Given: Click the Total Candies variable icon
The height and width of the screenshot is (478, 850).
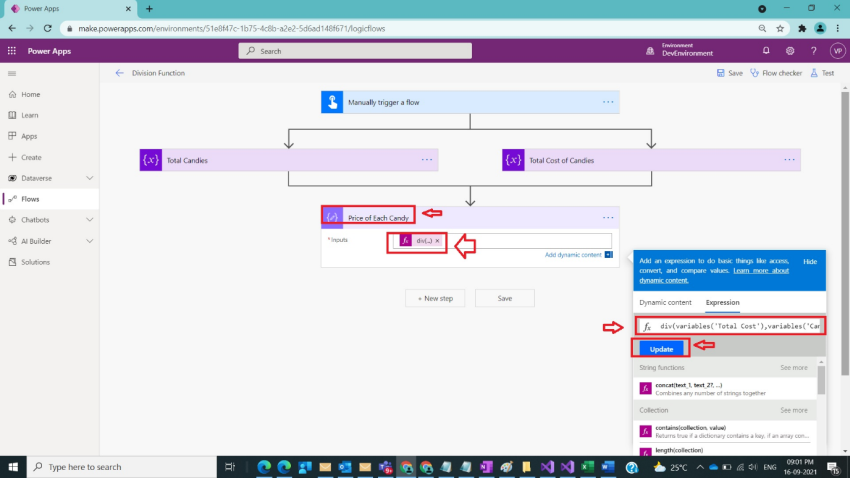Looking at the screenshot, I should (151, 160).
